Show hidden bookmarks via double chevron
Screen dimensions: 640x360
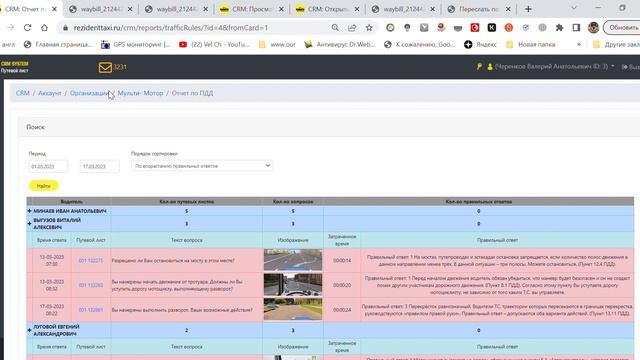click(x=579, y=44)
